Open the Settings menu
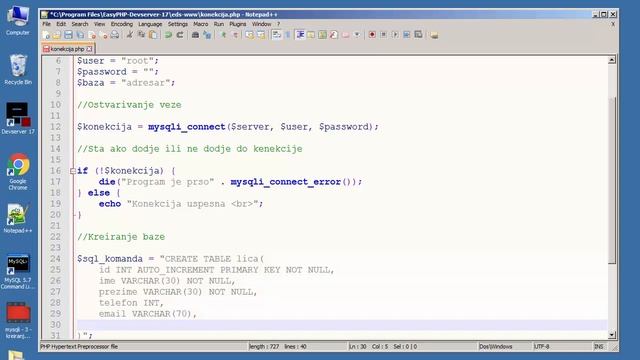This screenshot has height=360, width=640. point(178,24)
